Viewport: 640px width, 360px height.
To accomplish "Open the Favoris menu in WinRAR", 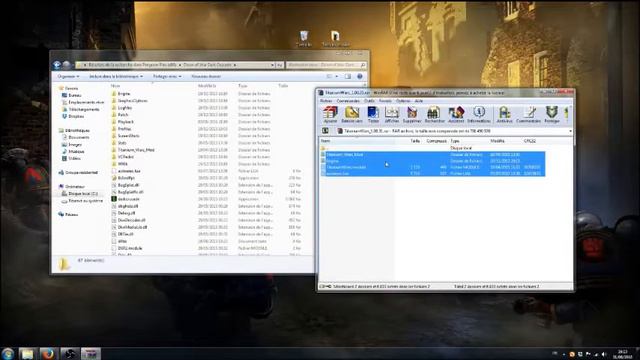I will tap(385, 101).
